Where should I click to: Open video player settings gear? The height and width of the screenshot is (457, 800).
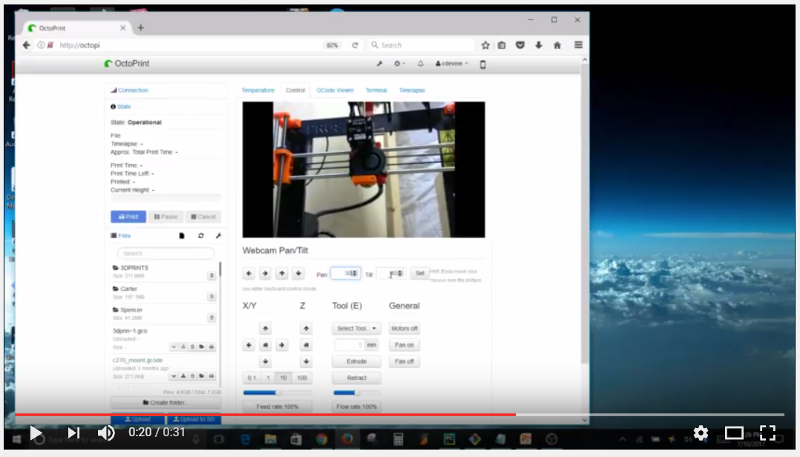tap(701, 433)
